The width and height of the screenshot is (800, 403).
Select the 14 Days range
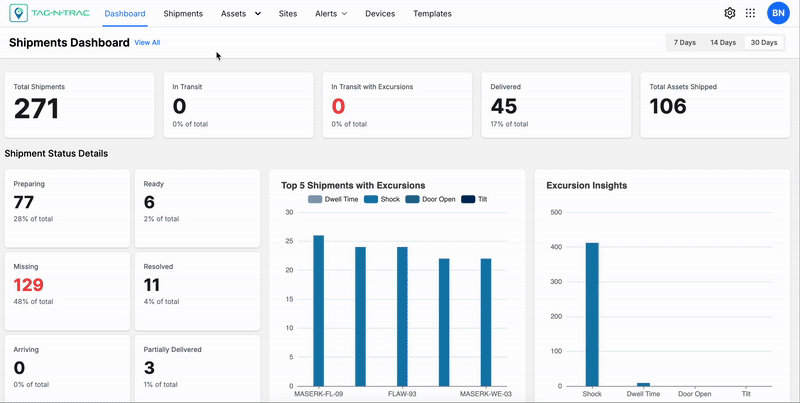pos(722,43)
